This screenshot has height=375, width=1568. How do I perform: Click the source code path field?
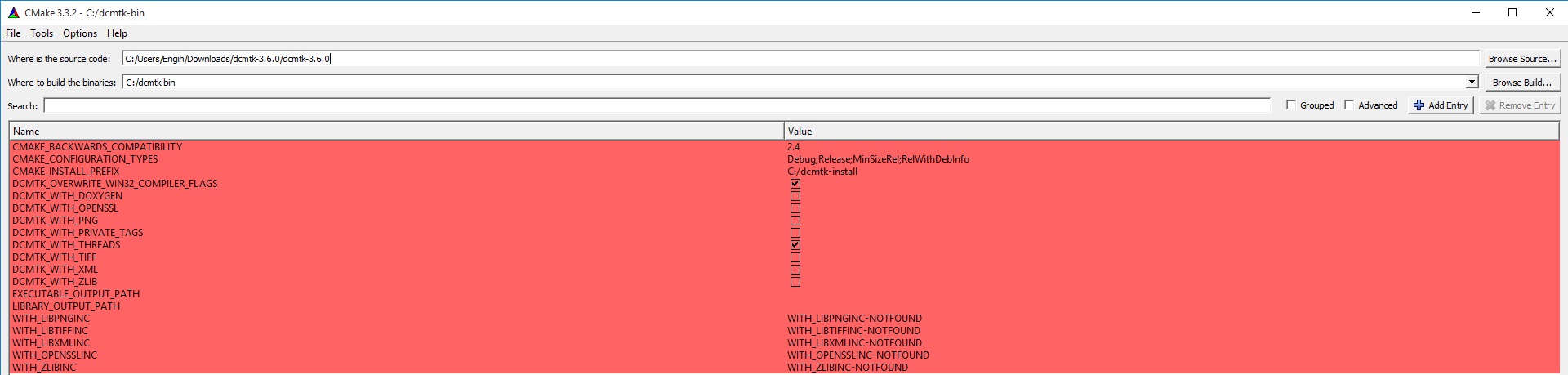800,59
